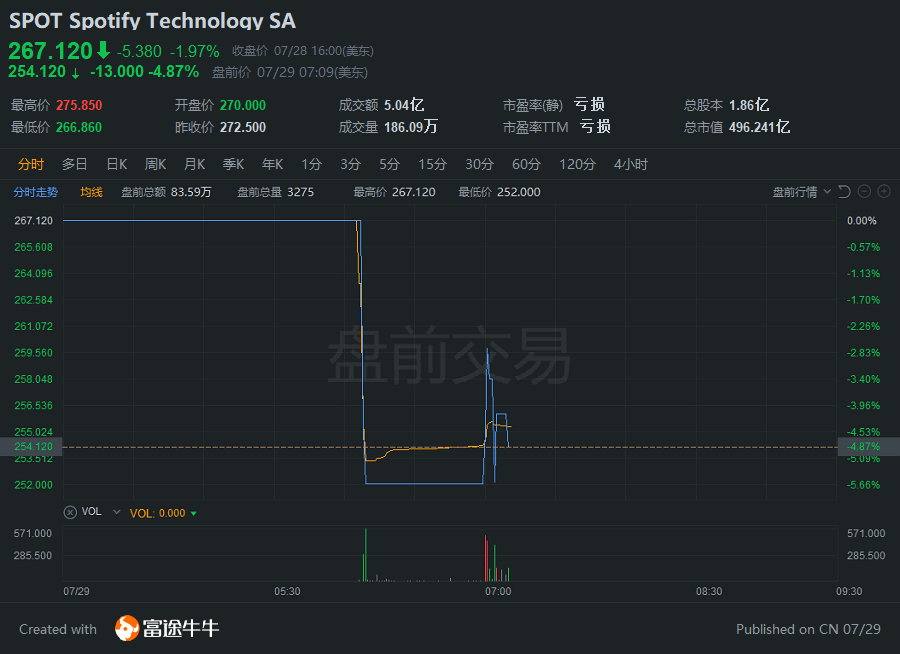Click the closing price 267.120
The image size is (900, 654).
coord(51,51)
